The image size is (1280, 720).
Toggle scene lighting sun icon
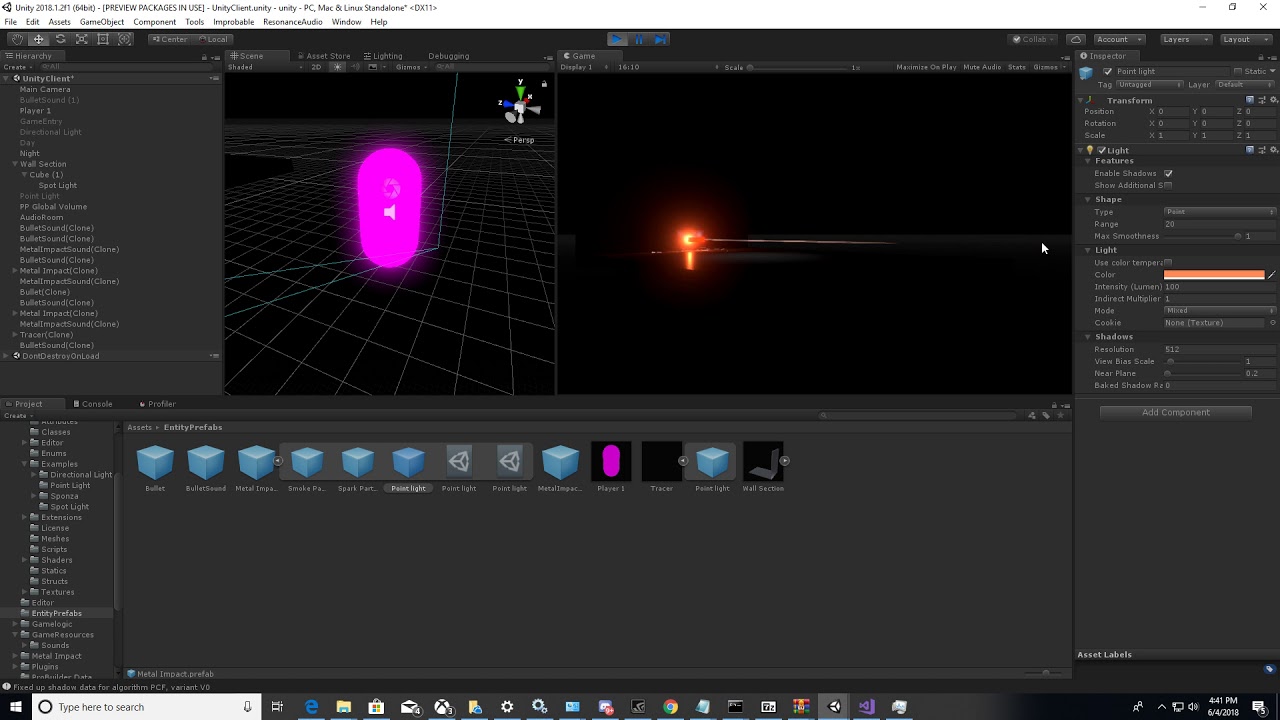[338, 67]
